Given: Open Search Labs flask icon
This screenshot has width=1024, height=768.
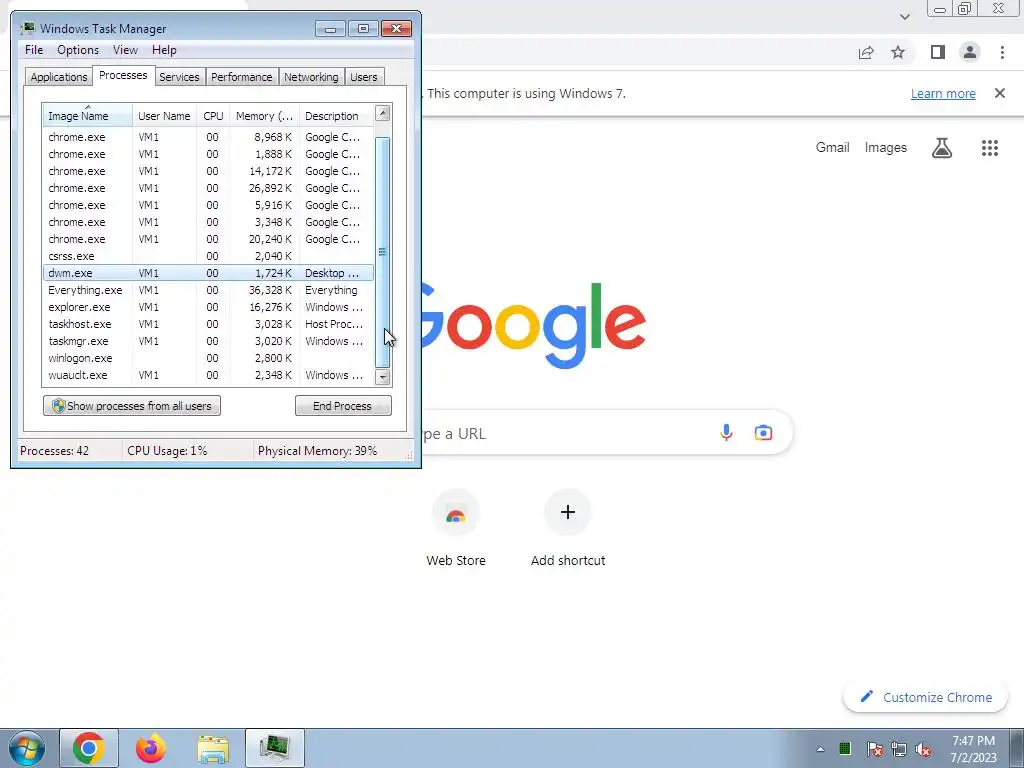Looking at the screenshot, I should (942, 148).
